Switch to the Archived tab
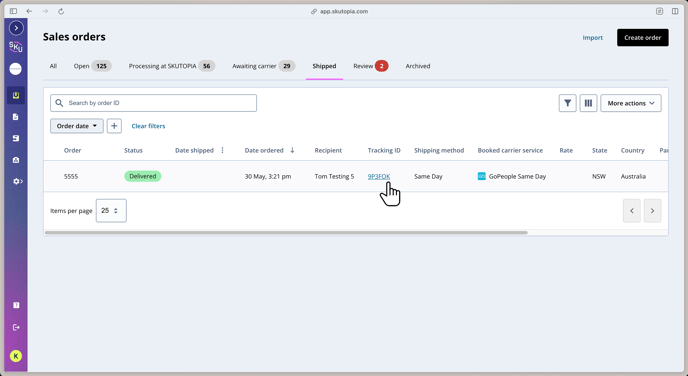The width and height of the screenshot is (688, 376). (x=418, y=66)
